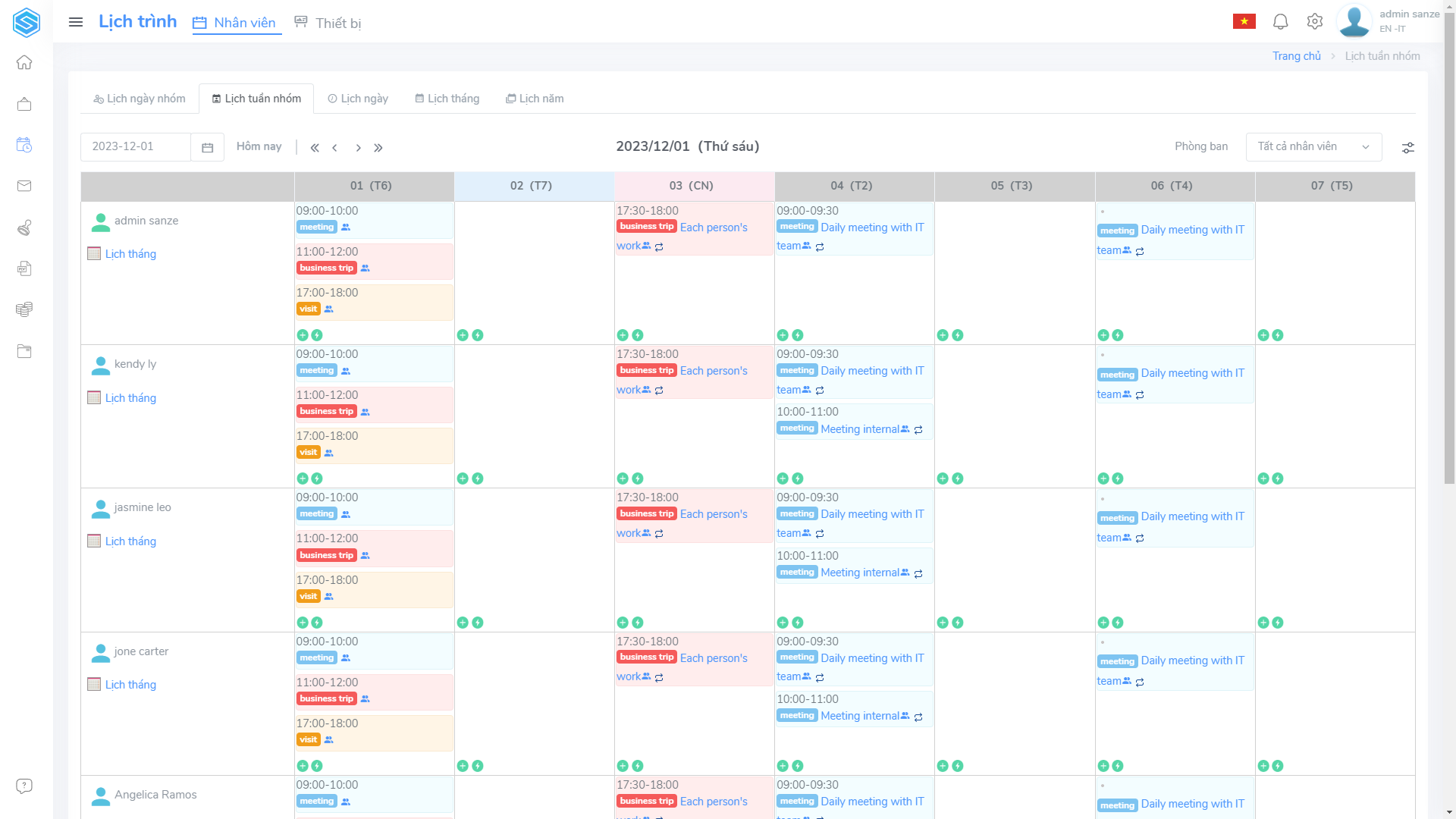
Task: Open the hamburger menu icon
Action: pos(76,22)
